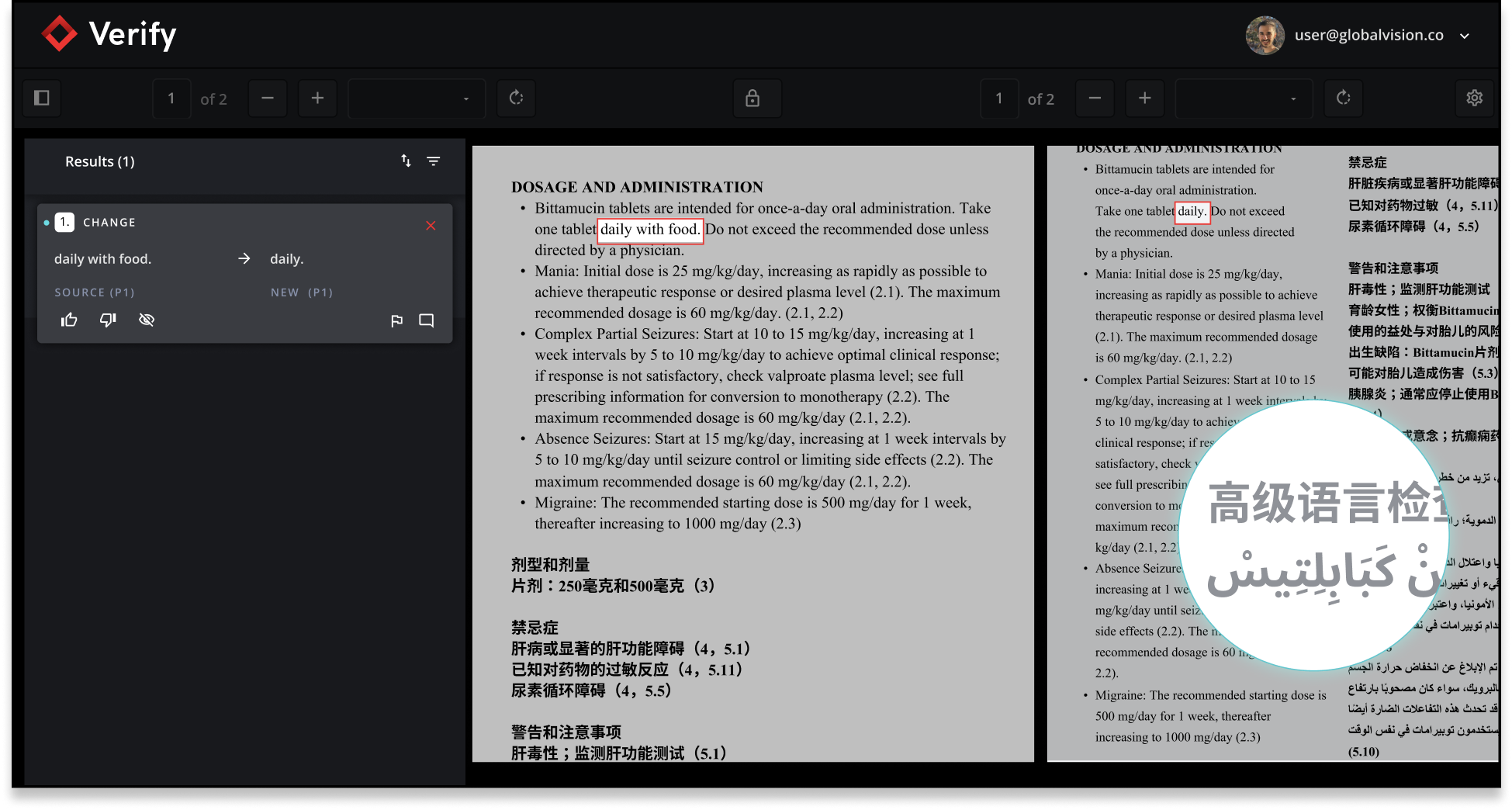Open the new document zoom dropdown
Image resolution: width=1512 pixels, height=810 pixels.
tap(1244, 98)
